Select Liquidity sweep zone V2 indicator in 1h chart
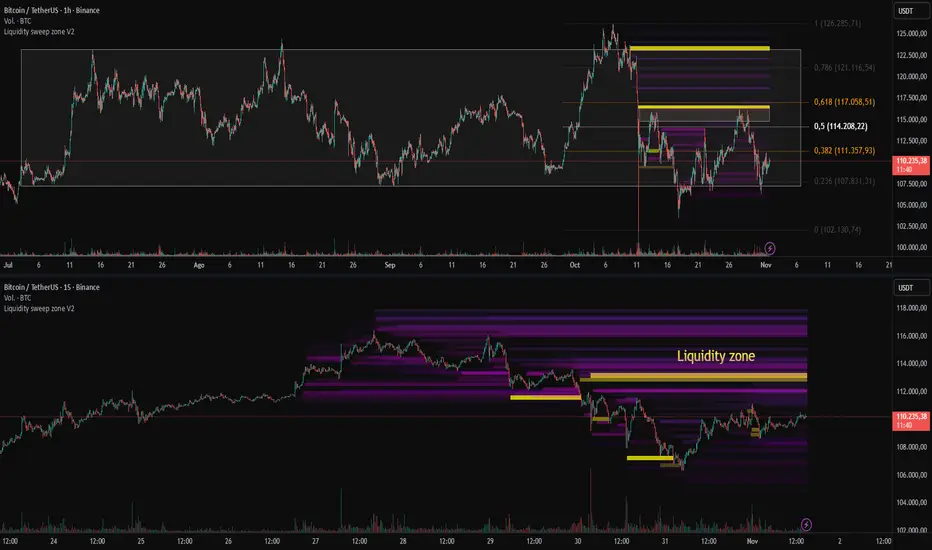This screenshot has width=932, height=550. point(39,32)
